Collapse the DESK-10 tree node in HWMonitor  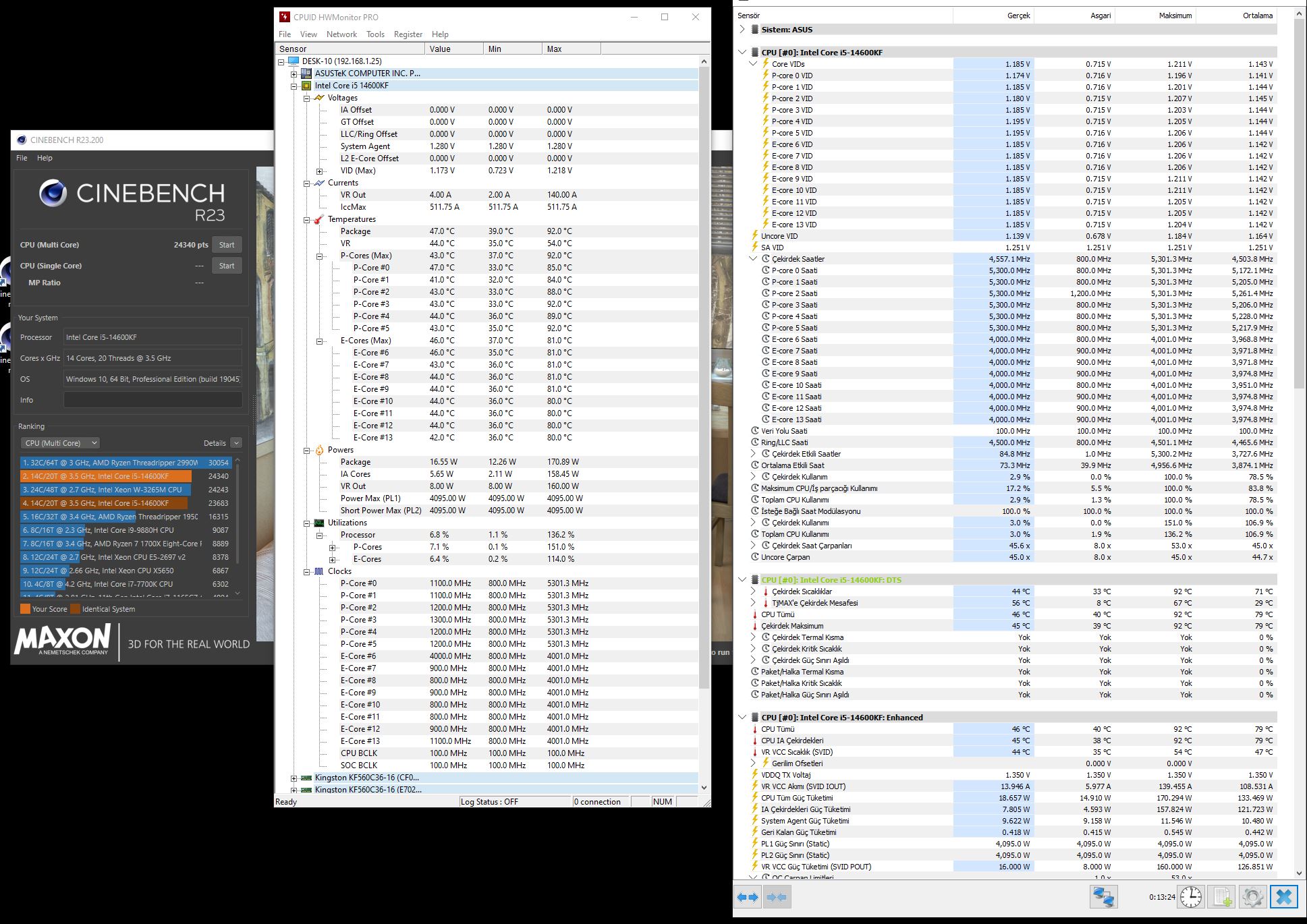[281, 61]
